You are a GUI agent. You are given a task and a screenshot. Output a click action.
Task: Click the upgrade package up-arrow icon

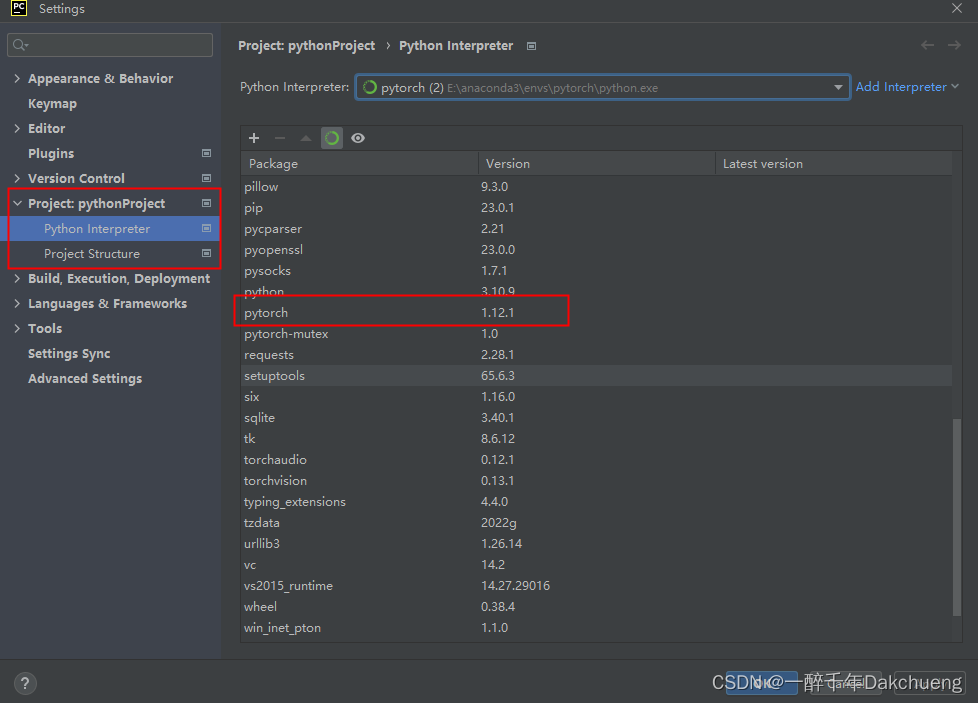(x=306, y=138)
